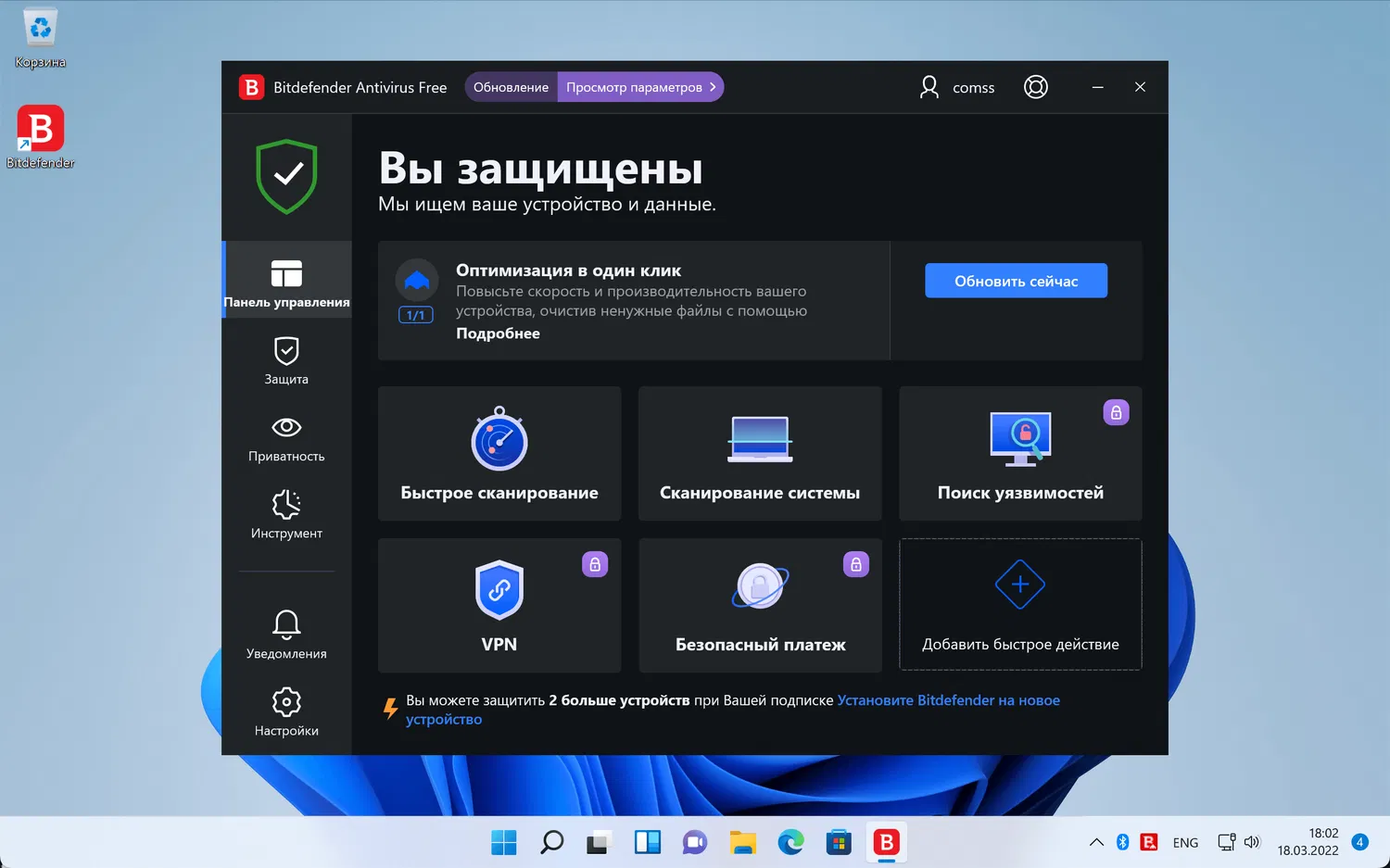This screenshot has width=1390, height=868.
Task: Open Поиск уязвимостей vulnerability scan tile
Action: tap(1020, 454)
